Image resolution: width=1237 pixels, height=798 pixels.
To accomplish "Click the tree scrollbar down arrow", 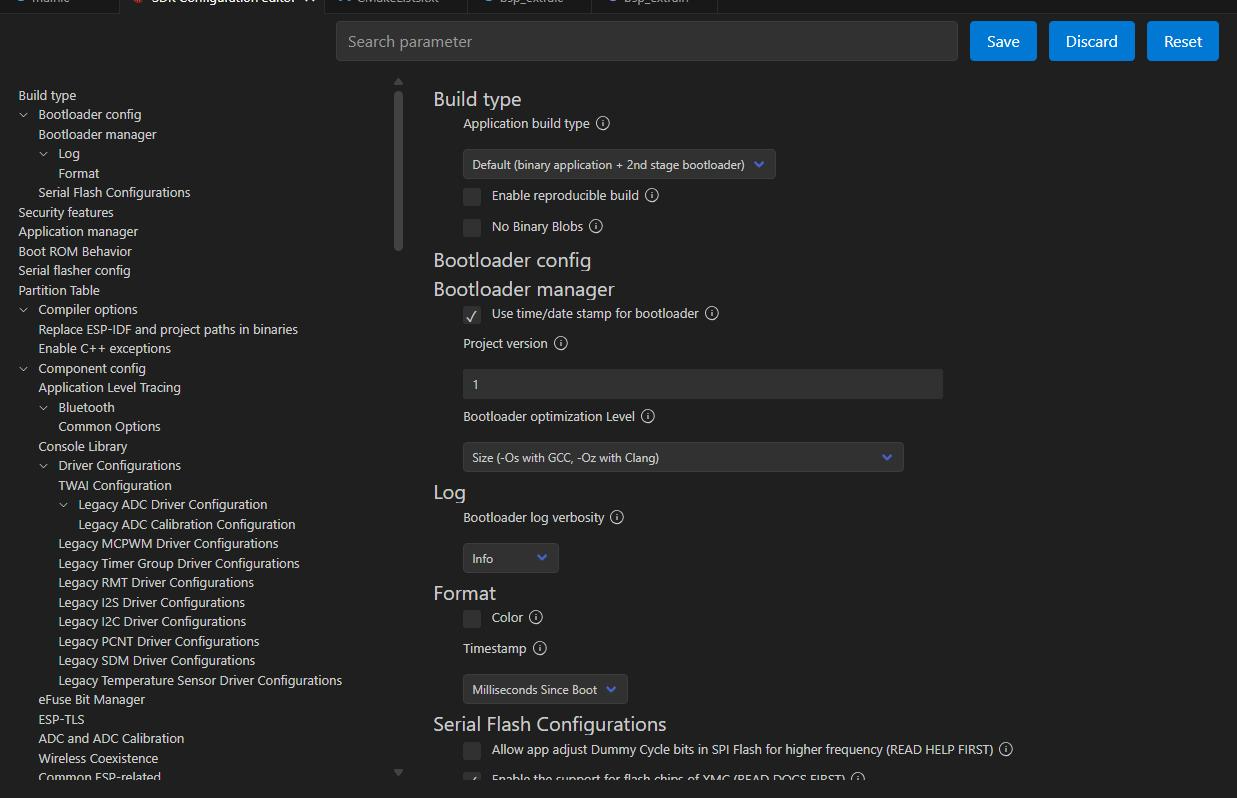I will point(398,772).
